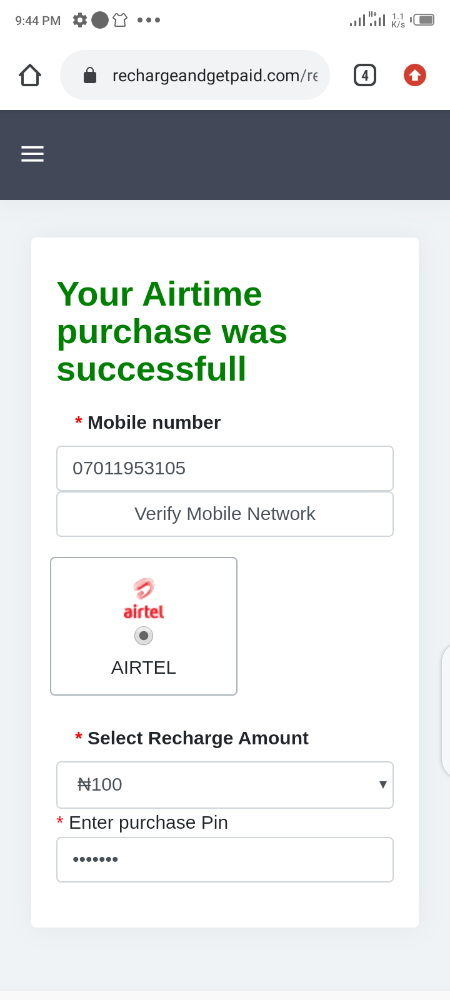450x1000 pixels.
Task: Click the Verify Mobile Network button
Action: [x=225, y=514]
